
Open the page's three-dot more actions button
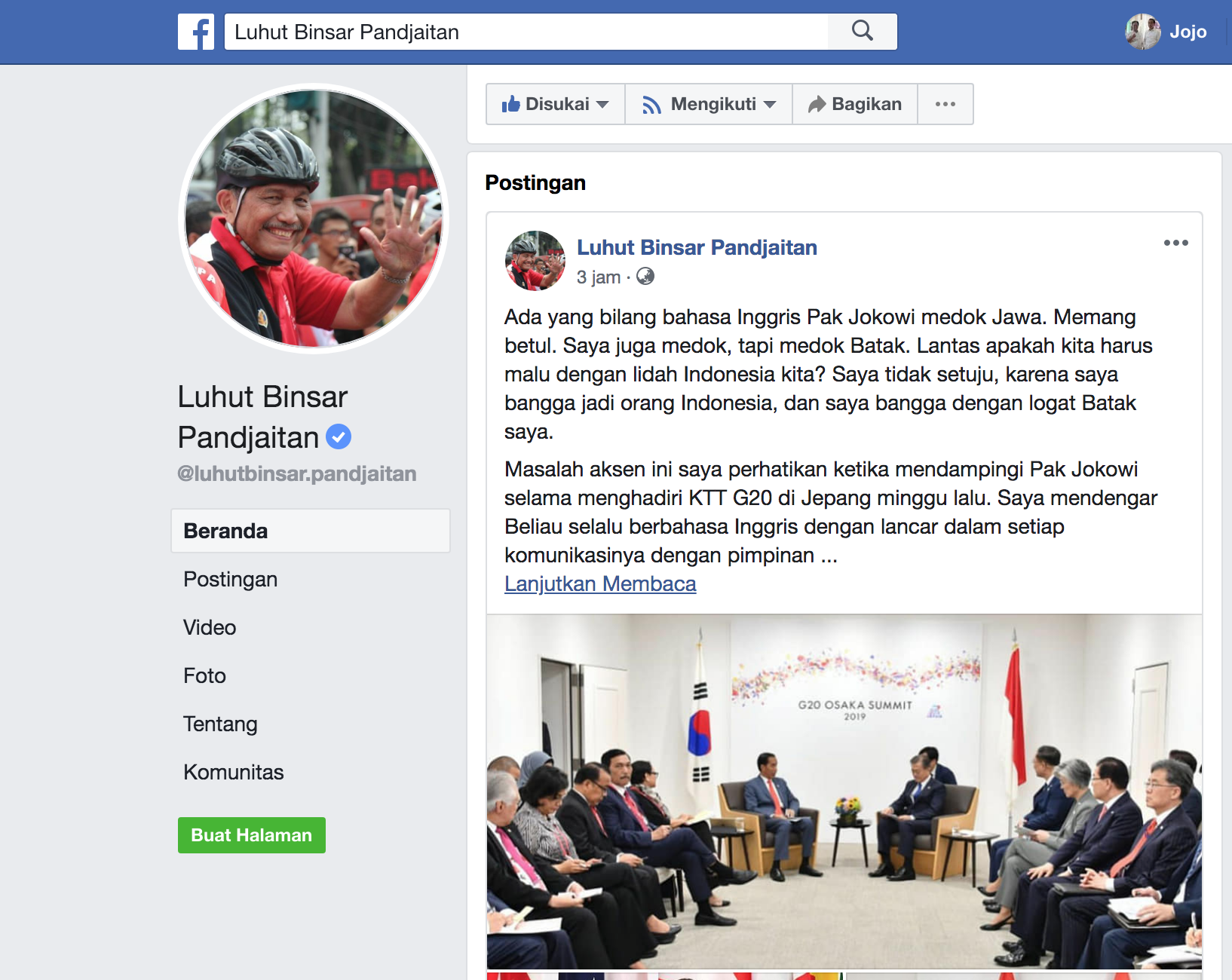coord(945,104)
